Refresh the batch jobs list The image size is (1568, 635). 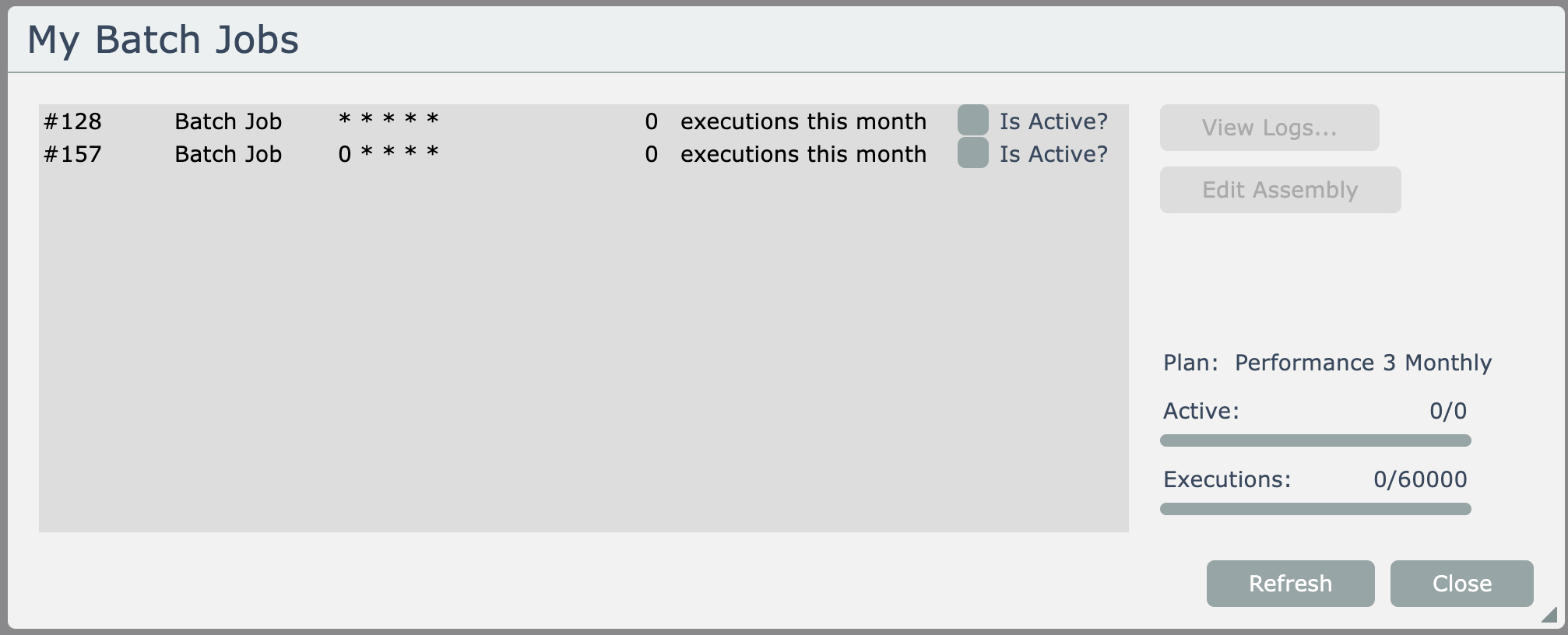(1290, 584)
